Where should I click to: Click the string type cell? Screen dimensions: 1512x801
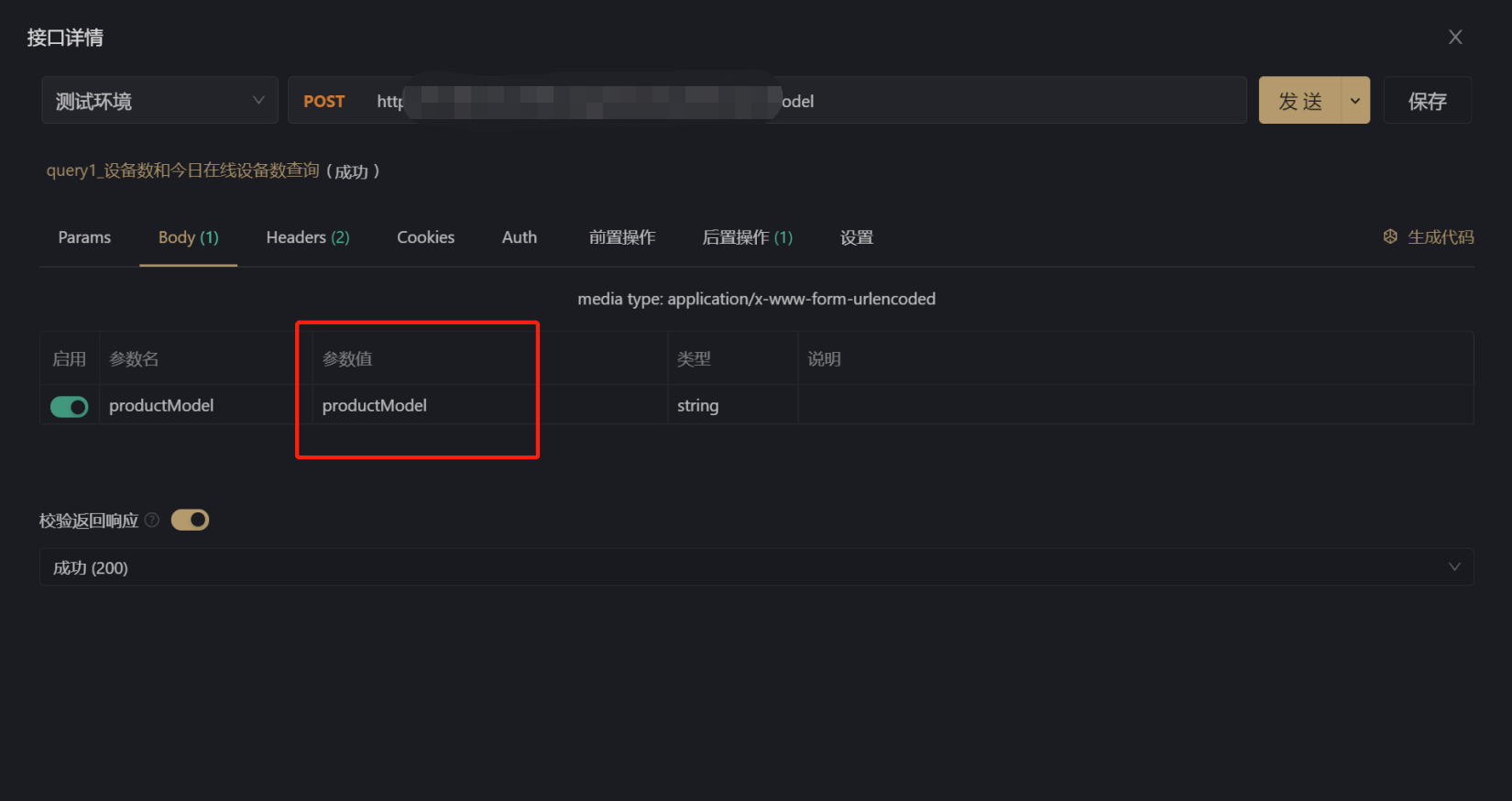(732, 405)
